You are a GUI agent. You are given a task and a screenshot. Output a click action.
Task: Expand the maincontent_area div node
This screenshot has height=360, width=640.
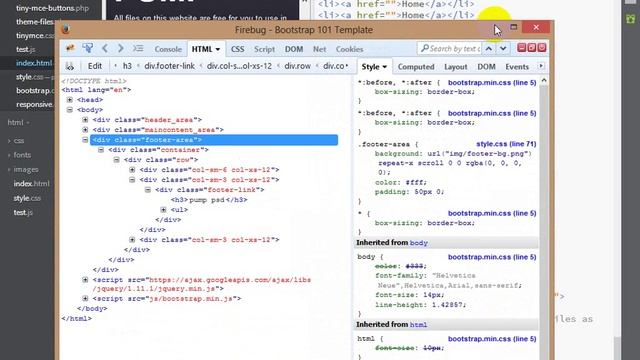(85, 129)
